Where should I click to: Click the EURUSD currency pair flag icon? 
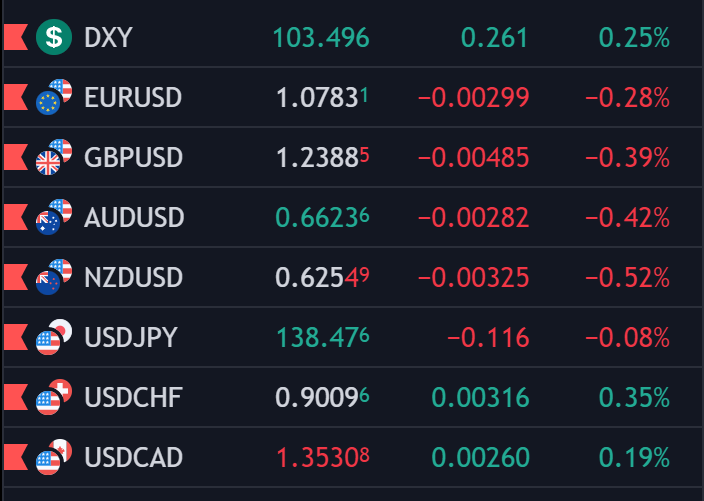[54, 98]
